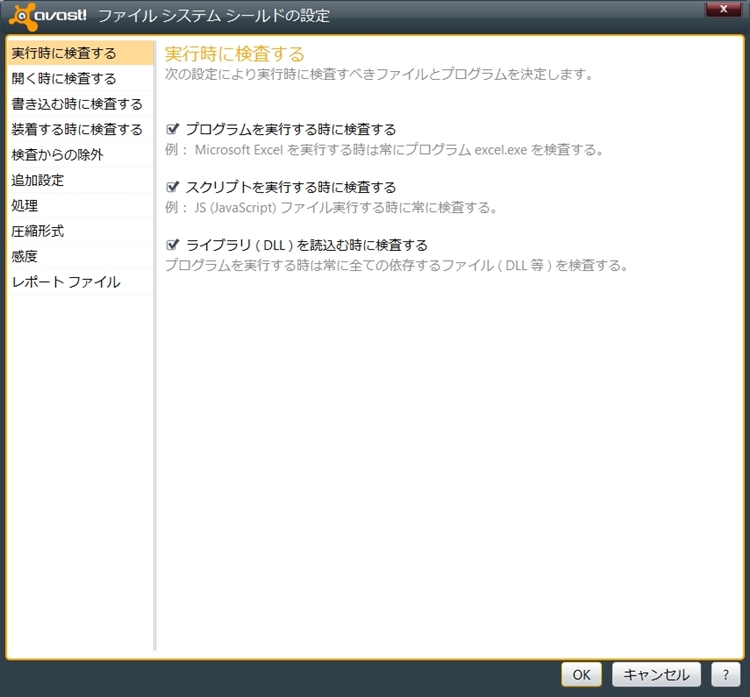Confirm settings with the OK button

click(581, 675)
